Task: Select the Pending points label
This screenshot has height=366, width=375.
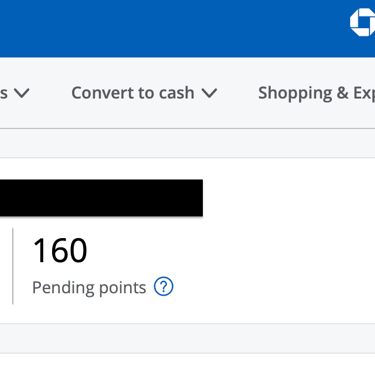Action: tap(89, 287)
